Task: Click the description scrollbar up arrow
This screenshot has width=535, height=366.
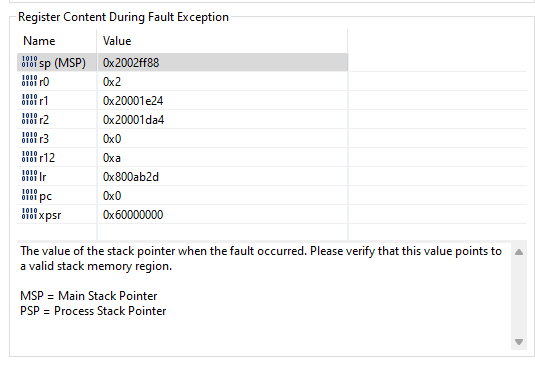Action: tap(519, 252)
